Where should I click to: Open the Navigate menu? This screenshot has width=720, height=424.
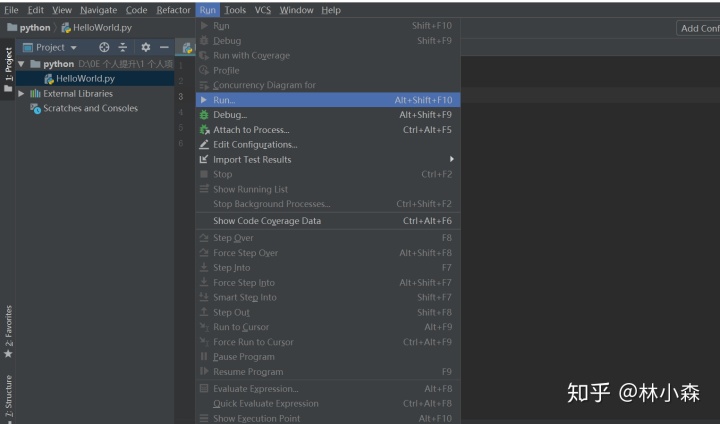pyautogui.click(x=98, y=10)
